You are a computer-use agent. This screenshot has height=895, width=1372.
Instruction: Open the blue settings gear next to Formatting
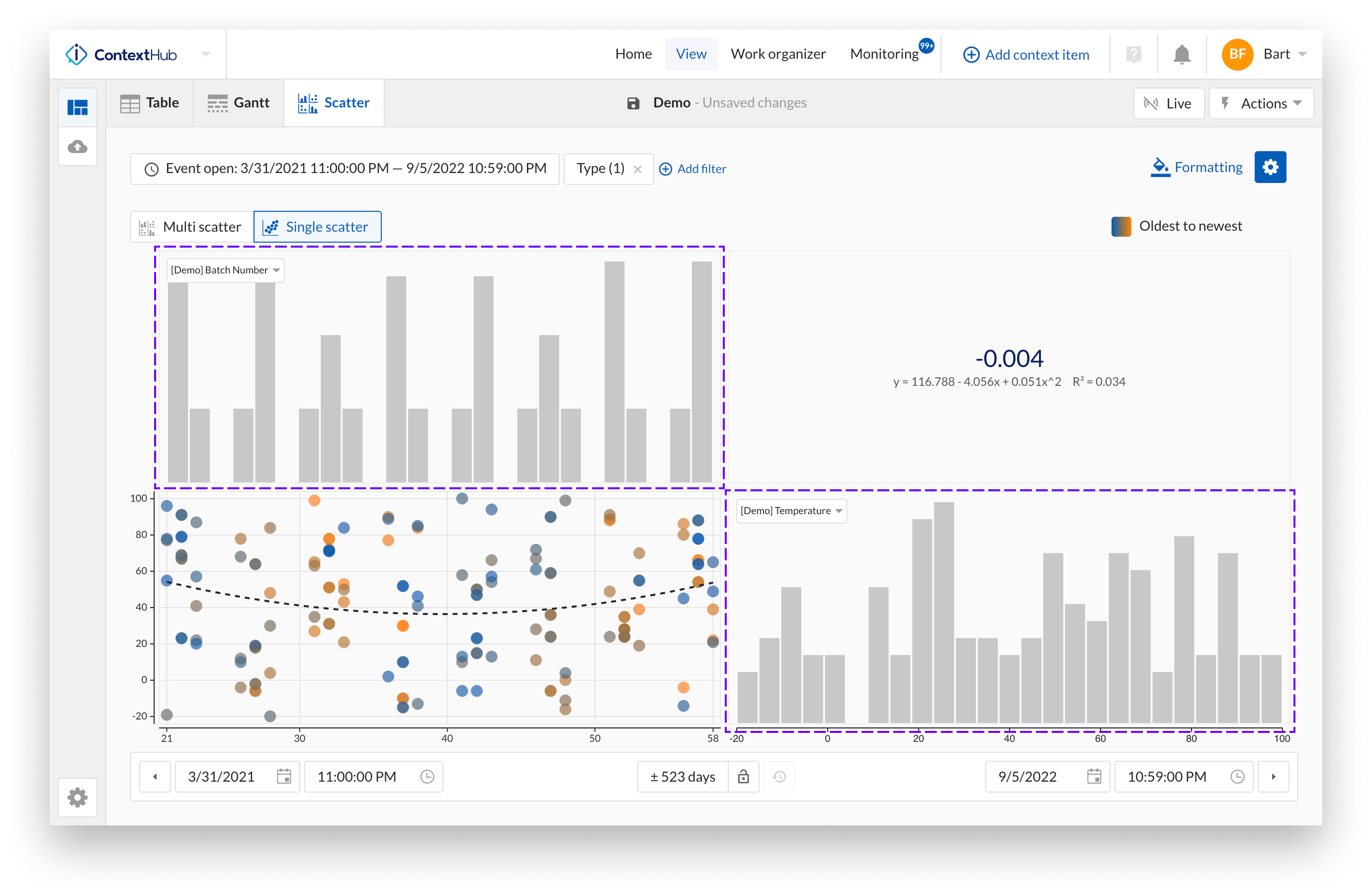[1271, 167]
